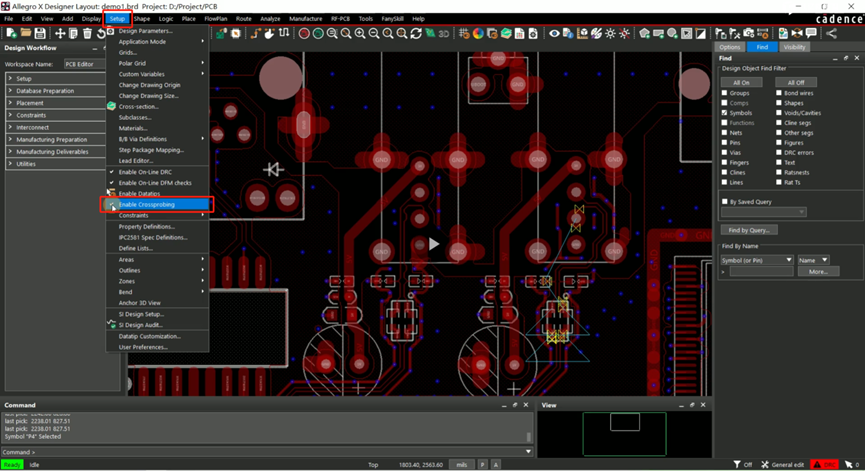Click the filter funnel Off status icon
This screenshot has height=471, width=865.
tap(743, 464)
